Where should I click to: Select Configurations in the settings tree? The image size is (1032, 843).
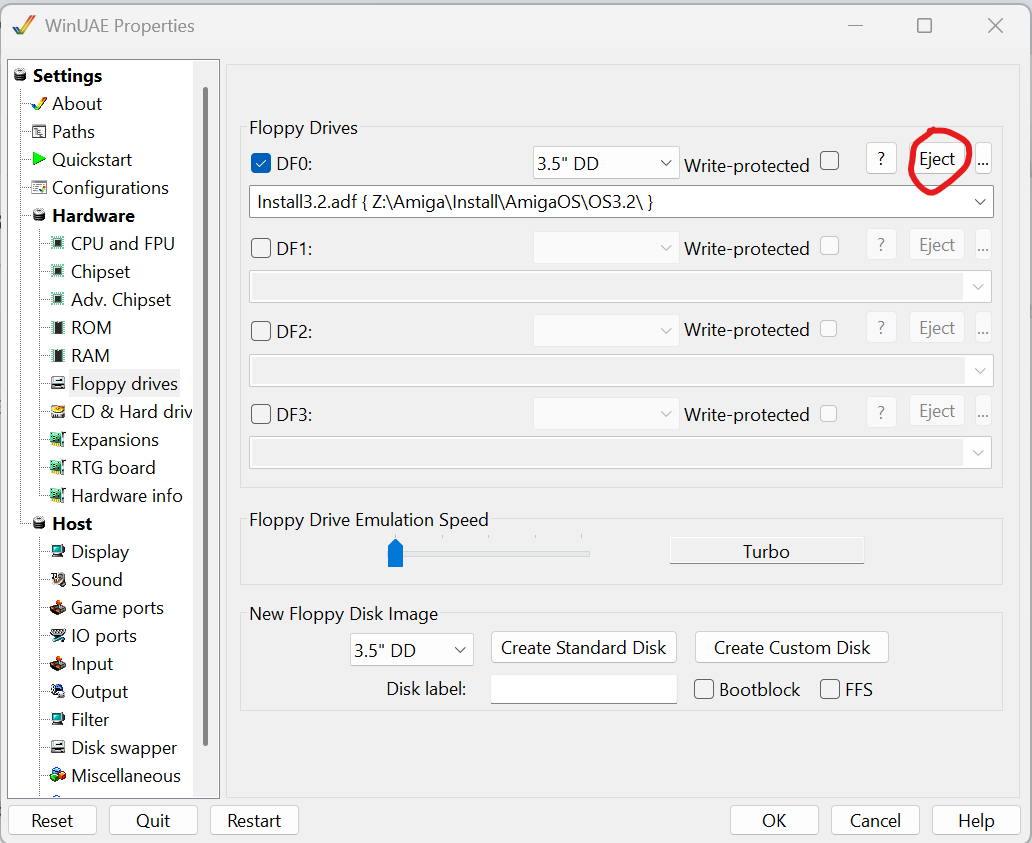110,188
